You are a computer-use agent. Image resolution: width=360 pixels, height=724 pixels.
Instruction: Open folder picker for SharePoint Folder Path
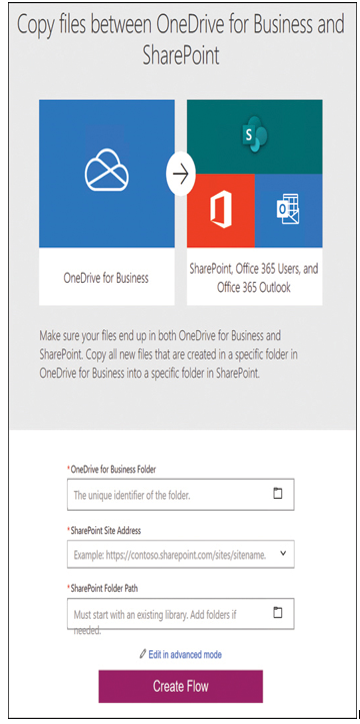277,613
